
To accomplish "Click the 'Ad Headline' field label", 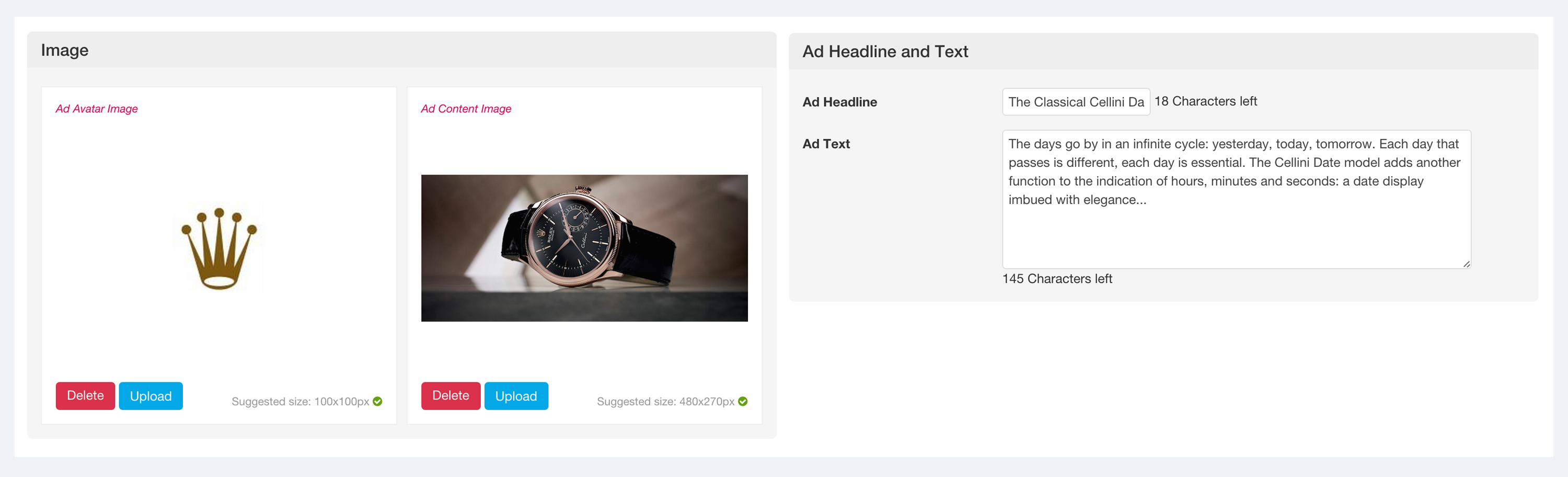I will click(839, 103).
